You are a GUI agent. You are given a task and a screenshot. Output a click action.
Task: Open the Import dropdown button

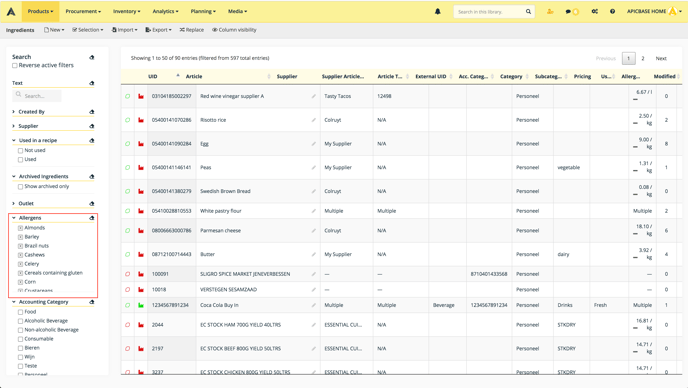point(125,30)
